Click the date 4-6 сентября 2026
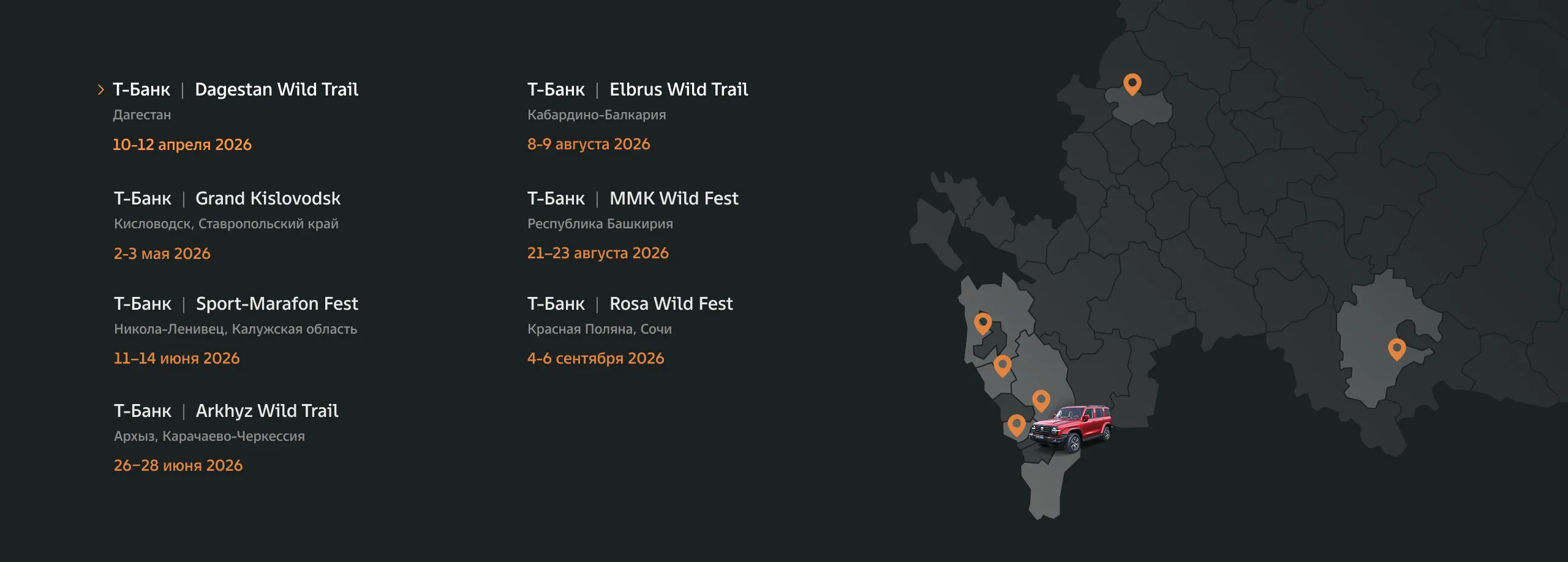The image size is (1568, 562). 595,359
